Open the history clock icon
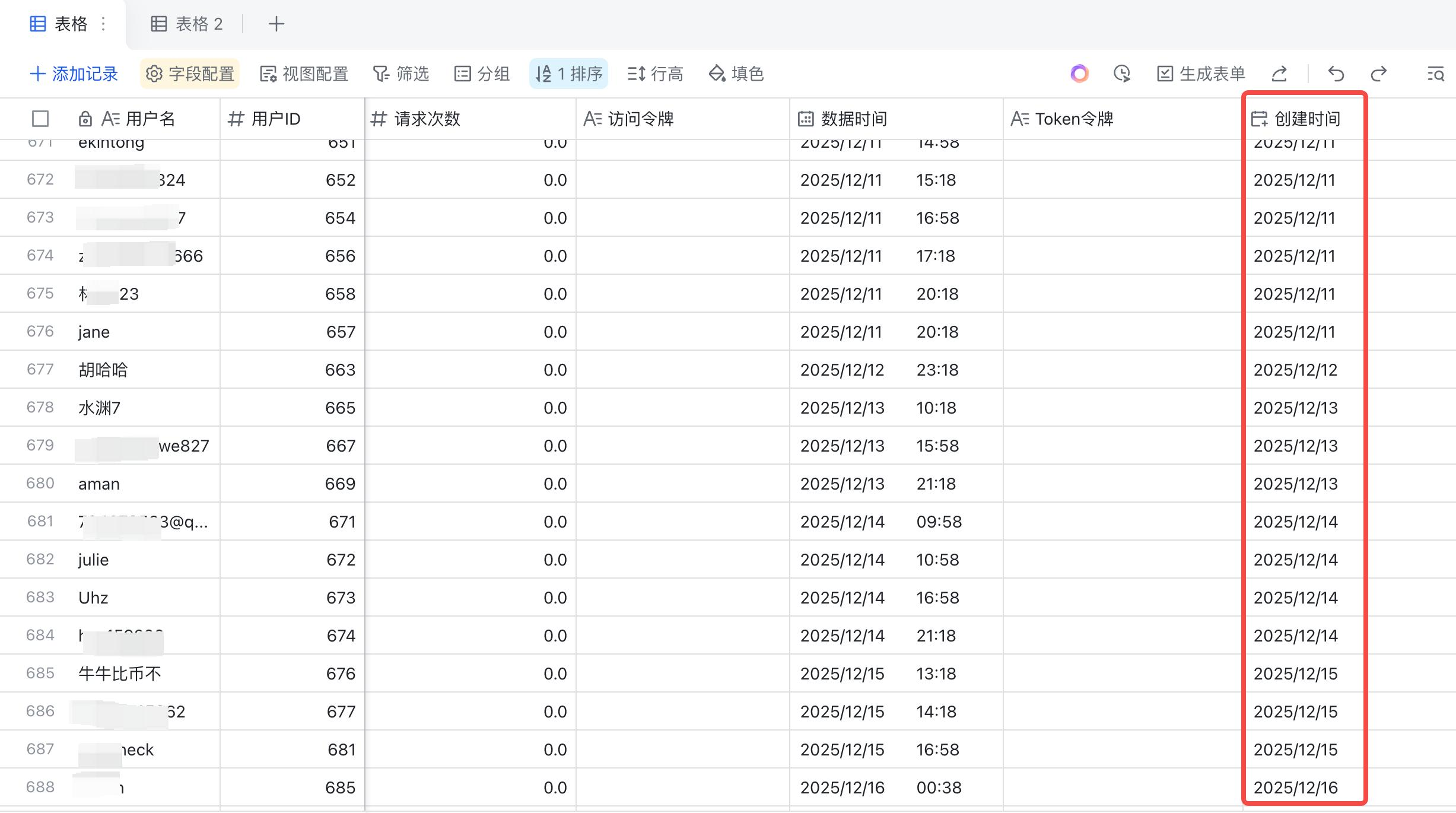 point(1121,74)
